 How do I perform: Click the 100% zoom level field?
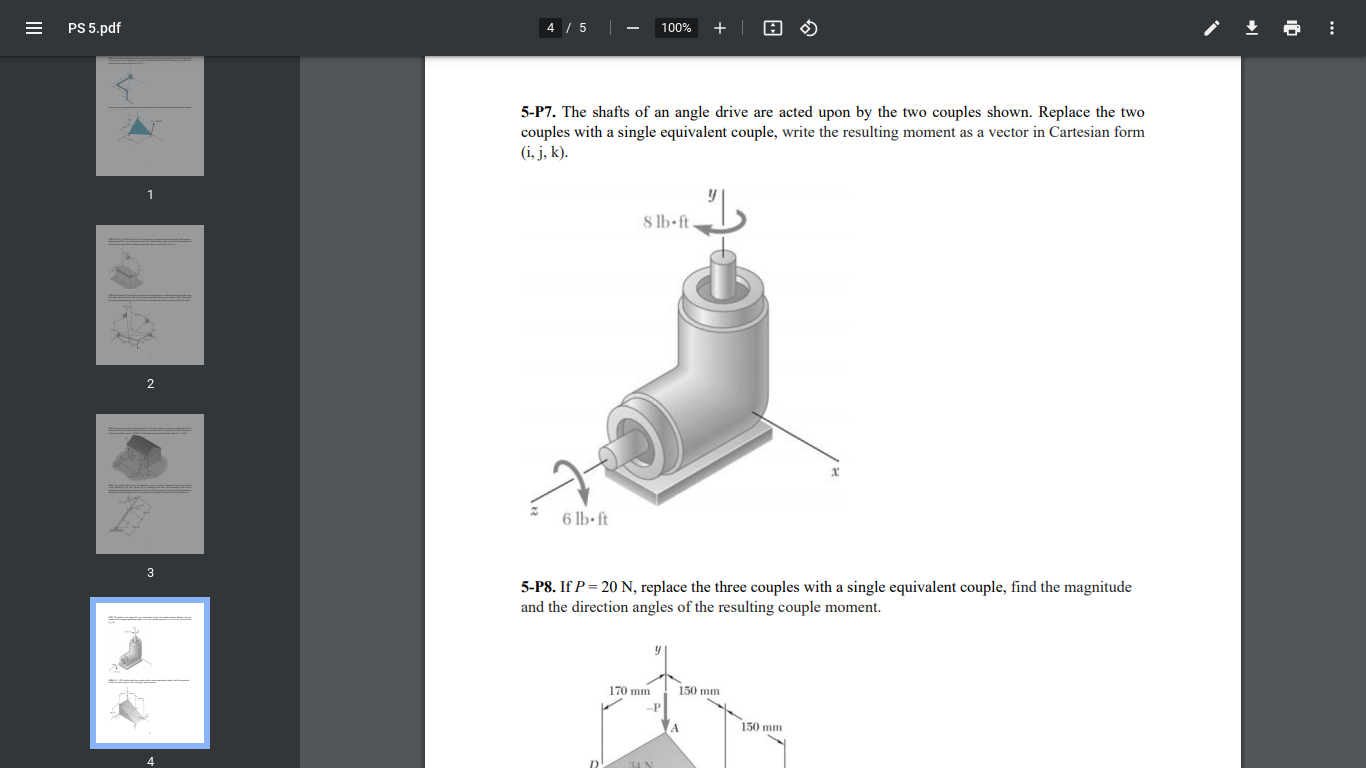click(x=676, y=28)
